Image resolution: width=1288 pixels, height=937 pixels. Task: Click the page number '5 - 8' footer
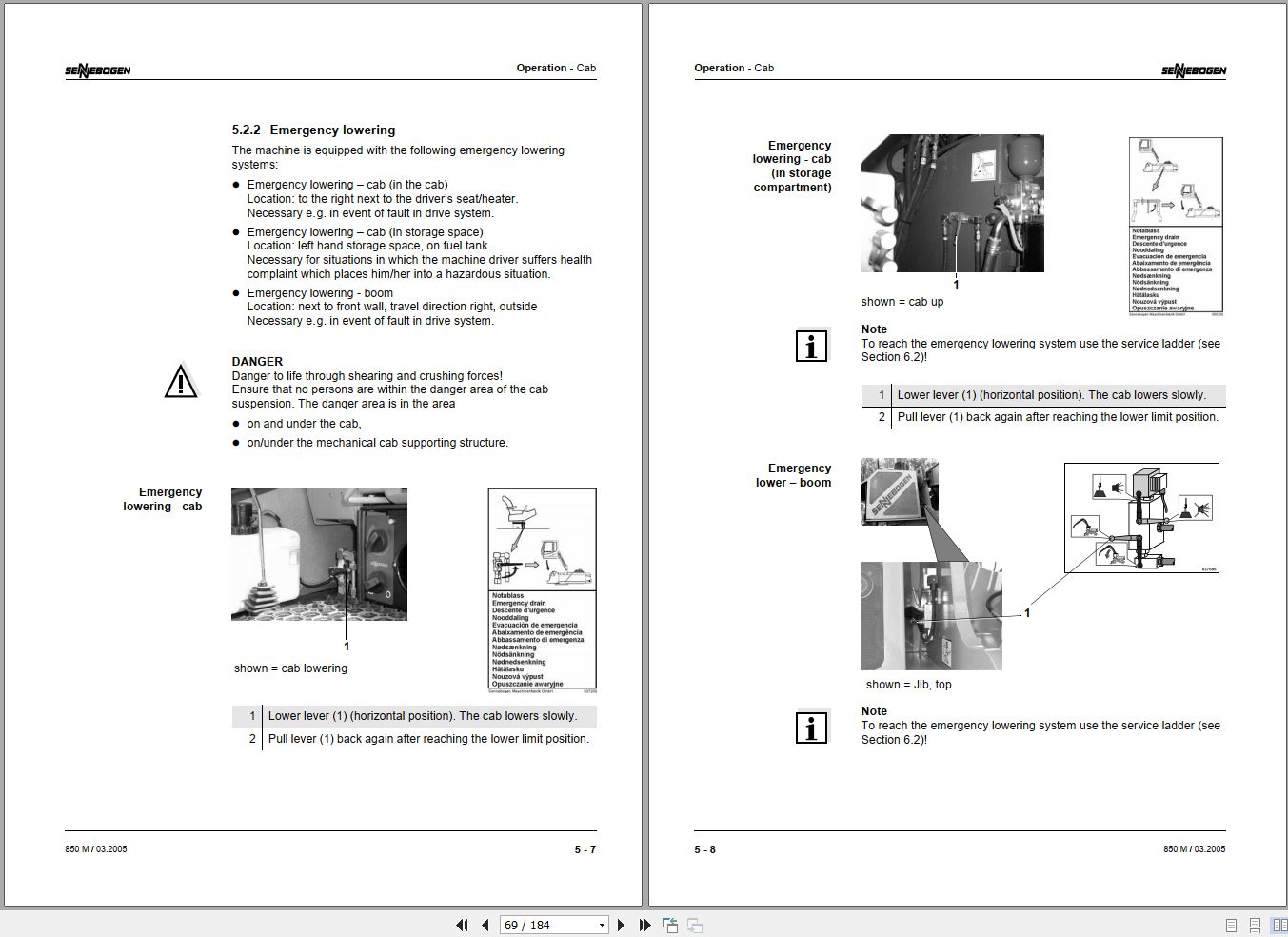(x=705, y=849)
